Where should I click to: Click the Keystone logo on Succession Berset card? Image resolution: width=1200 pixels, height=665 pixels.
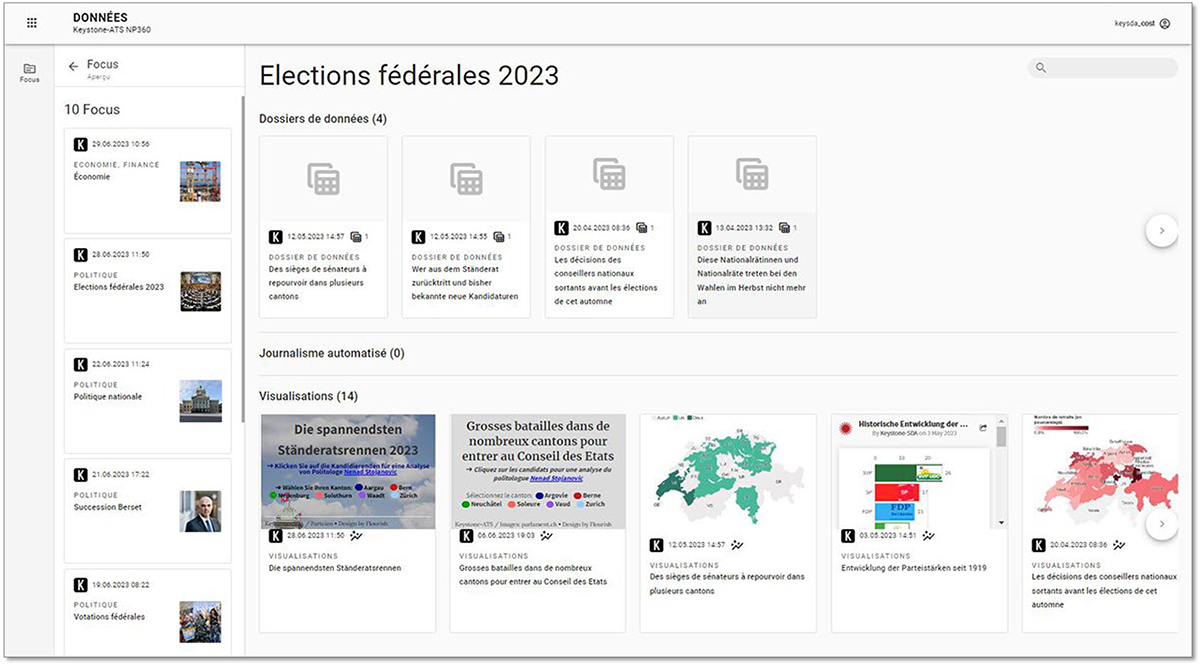(81, 474)
